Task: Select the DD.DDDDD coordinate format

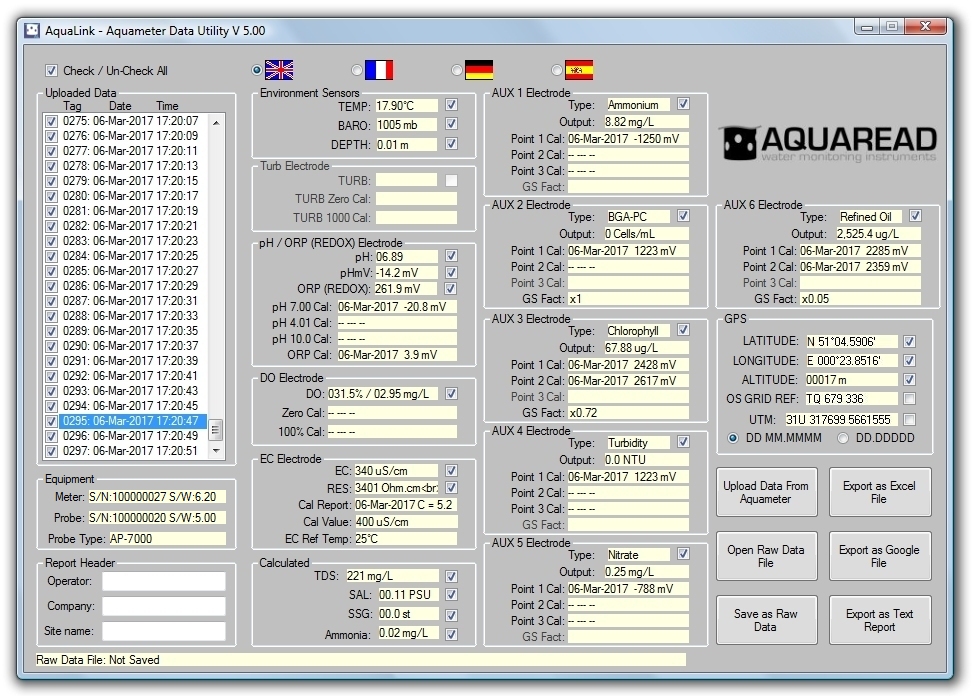Action: click(x=843, y=438)
